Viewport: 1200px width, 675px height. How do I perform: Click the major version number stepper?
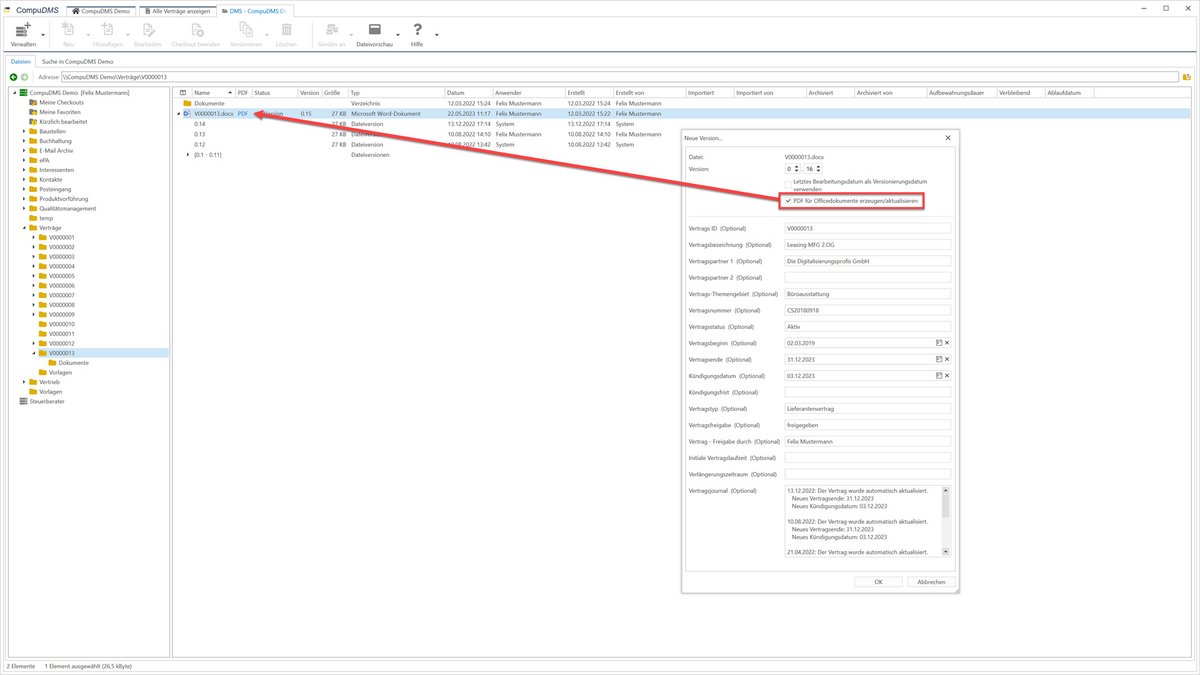pyautogui.click(x=794, y=169)
